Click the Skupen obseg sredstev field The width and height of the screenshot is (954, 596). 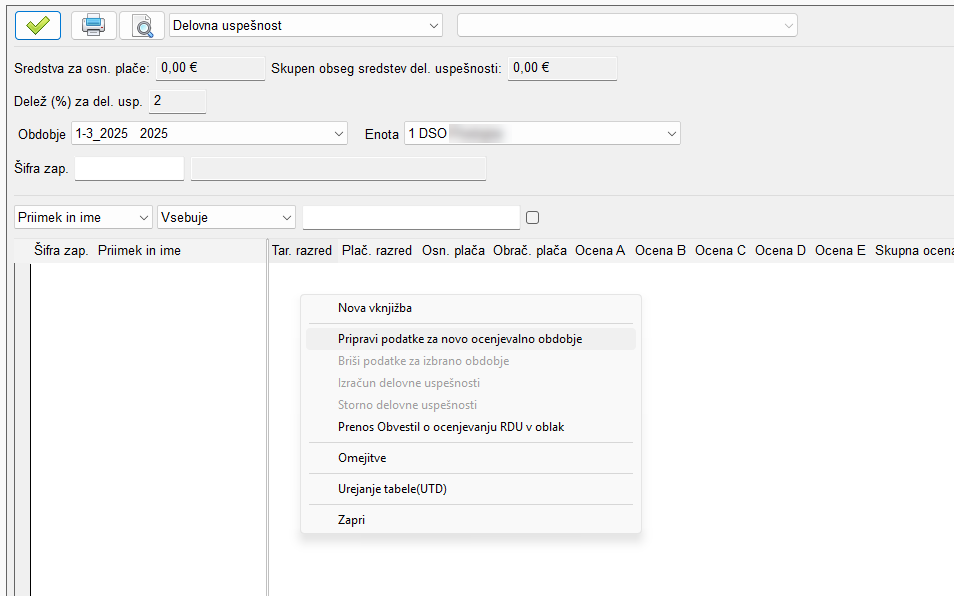[x=562, y=68]
